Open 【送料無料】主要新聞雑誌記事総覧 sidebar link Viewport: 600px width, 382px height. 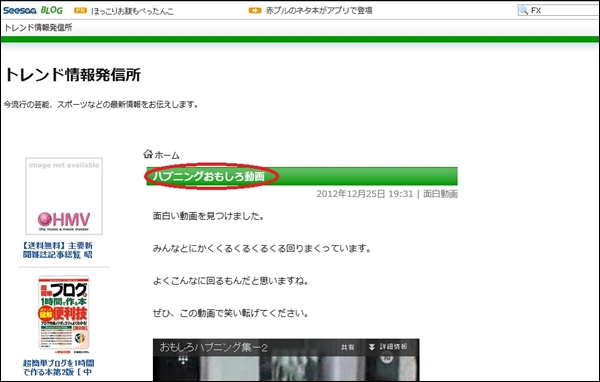57,250
